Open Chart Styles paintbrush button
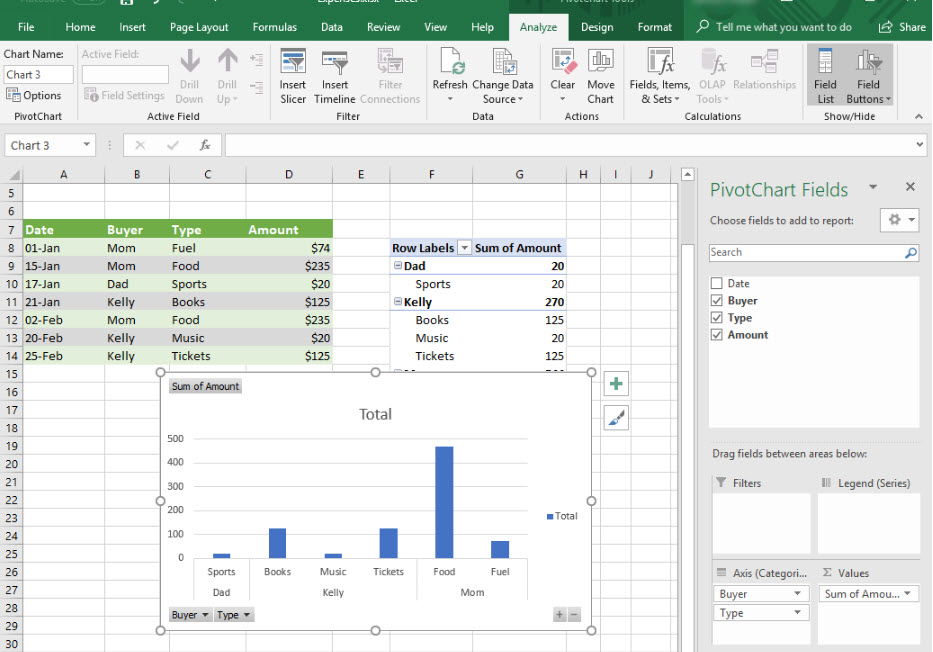Viewport: 933px width, 652px height. (616, 419)
